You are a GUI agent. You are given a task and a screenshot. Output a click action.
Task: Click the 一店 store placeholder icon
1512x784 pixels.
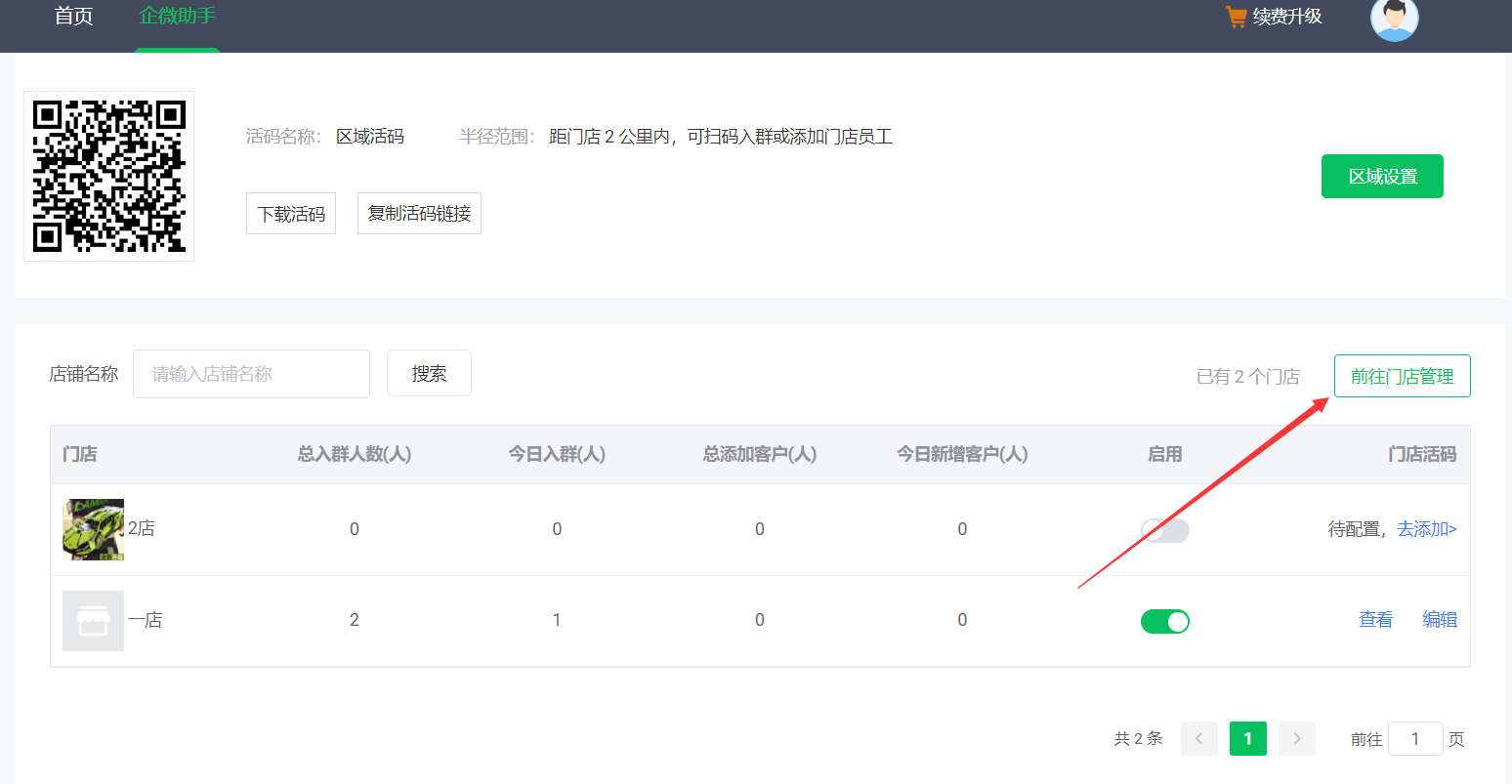(x=93, y=621)
